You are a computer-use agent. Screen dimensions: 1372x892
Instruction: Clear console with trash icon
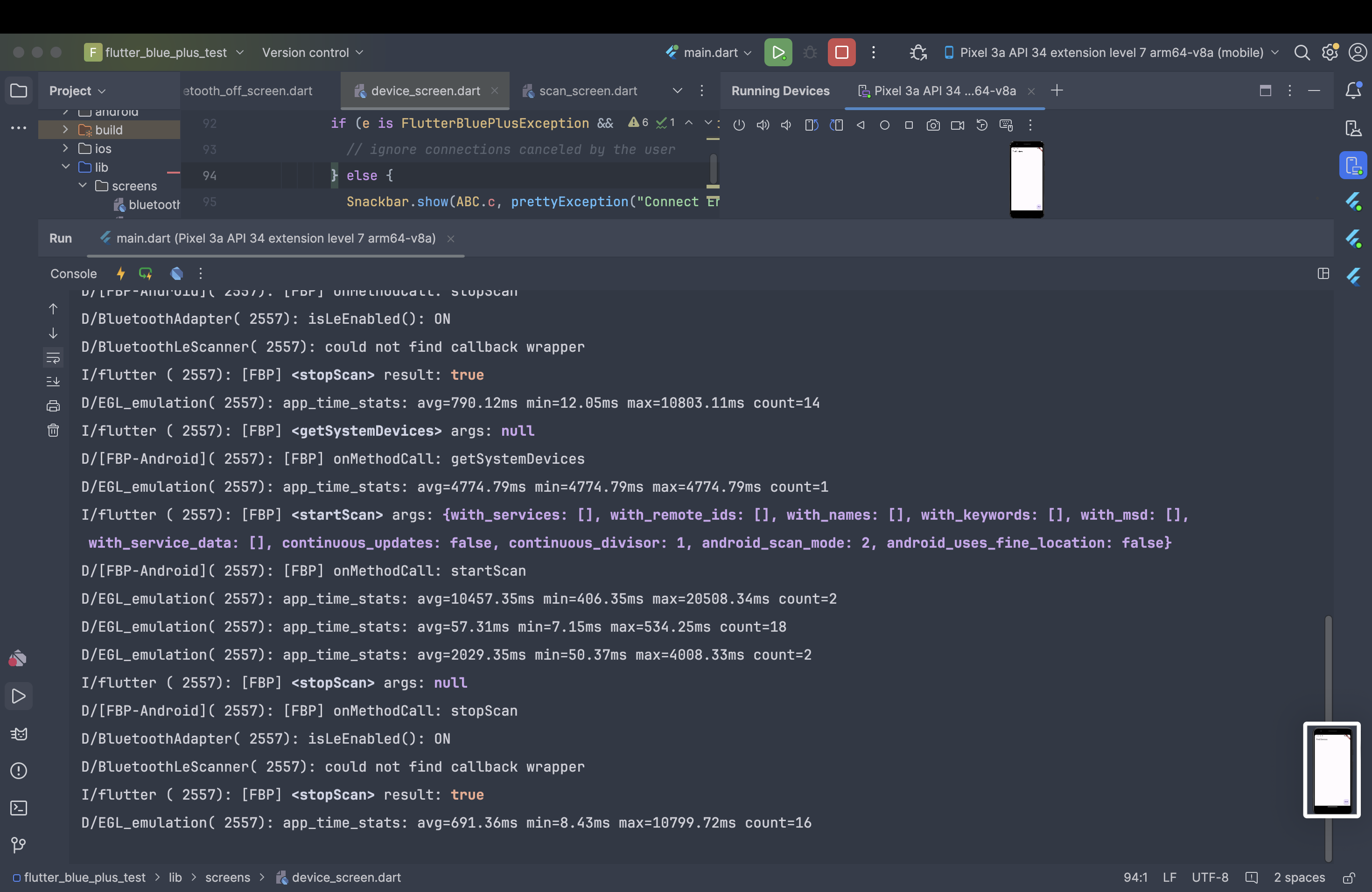pyautogui.click(x=53, y=431)
